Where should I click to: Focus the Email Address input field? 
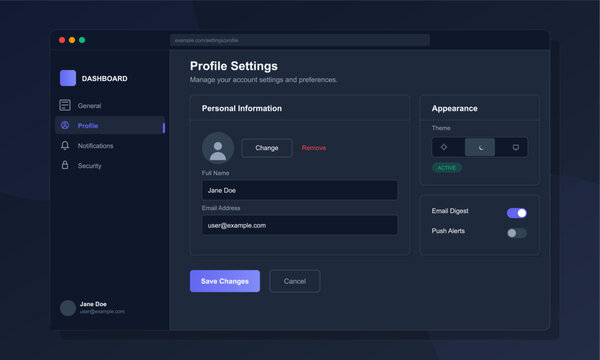(x=300, y=225)
